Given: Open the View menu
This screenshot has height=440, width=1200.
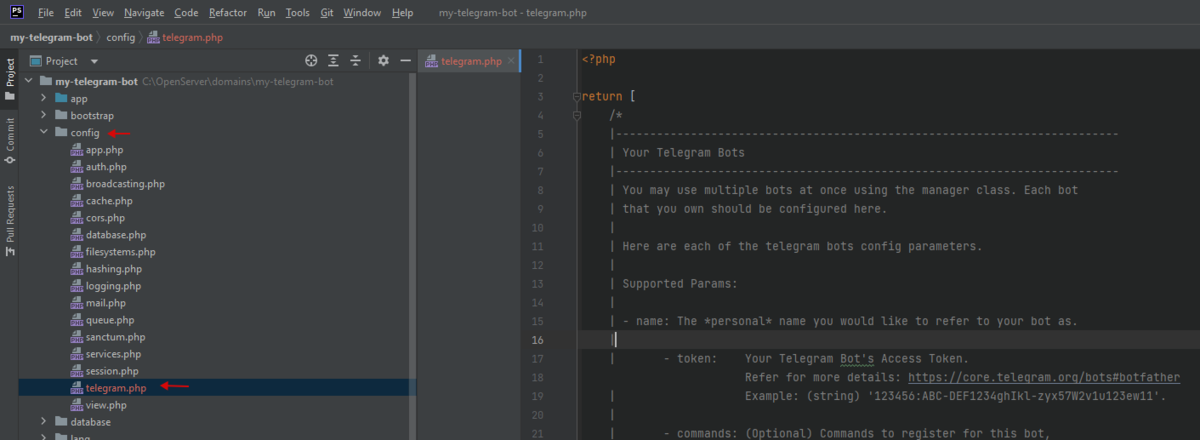Looking at the screenshot, I should (103, 14).
